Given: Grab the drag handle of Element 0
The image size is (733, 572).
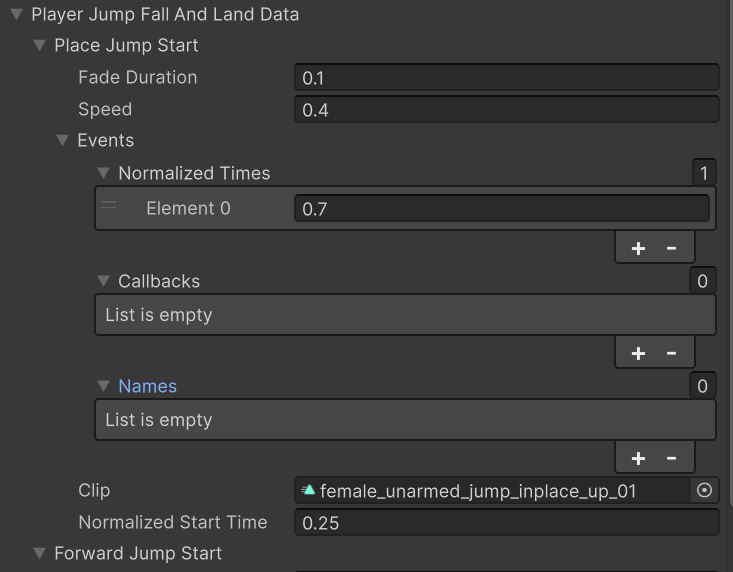Looking at the screenshot, I should tap(109, 206).
